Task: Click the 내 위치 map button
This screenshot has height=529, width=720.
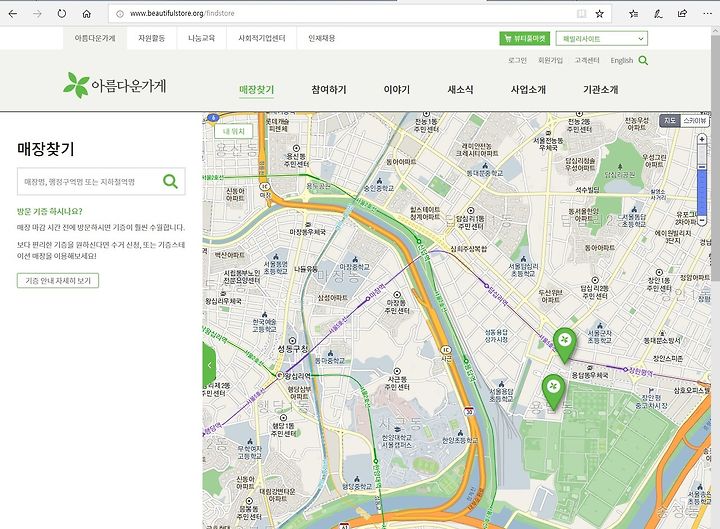Action: click(234, 131)
